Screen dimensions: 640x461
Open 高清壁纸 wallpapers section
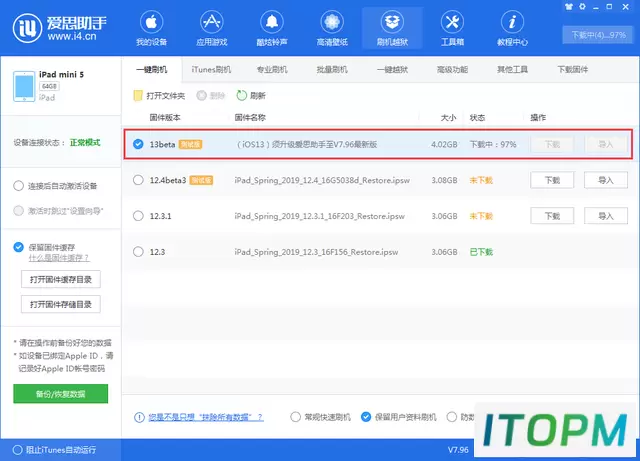point(332,29)
